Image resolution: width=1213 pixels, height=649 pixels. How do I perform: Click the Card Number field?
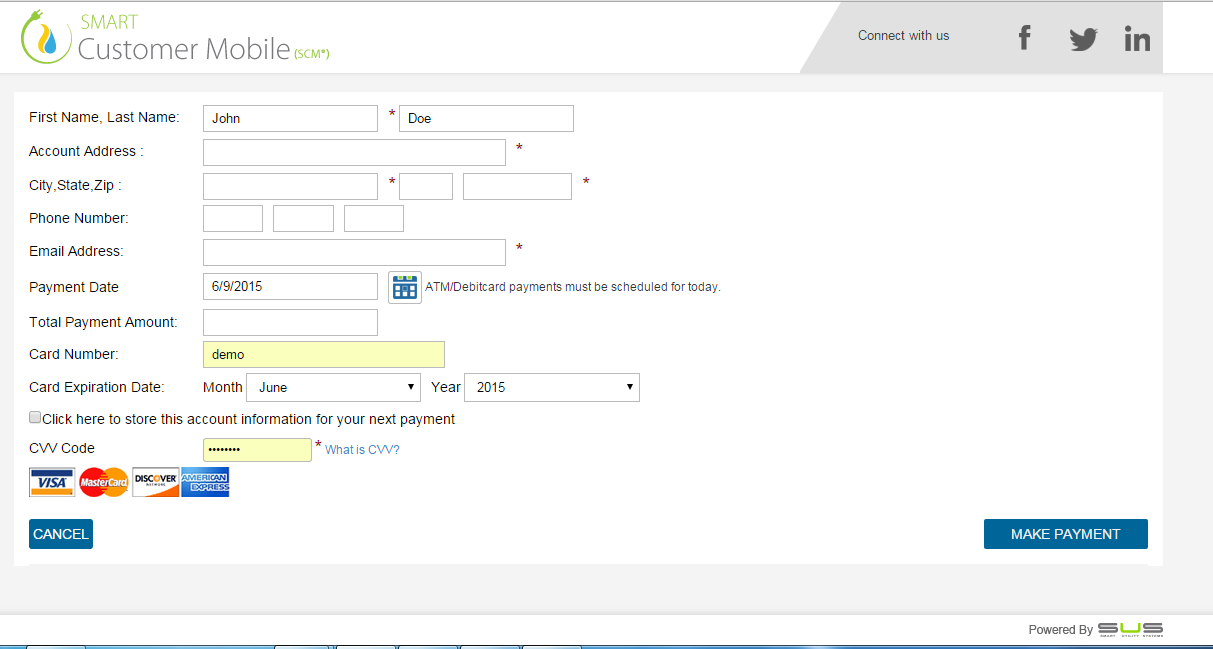tap(323, 354)
